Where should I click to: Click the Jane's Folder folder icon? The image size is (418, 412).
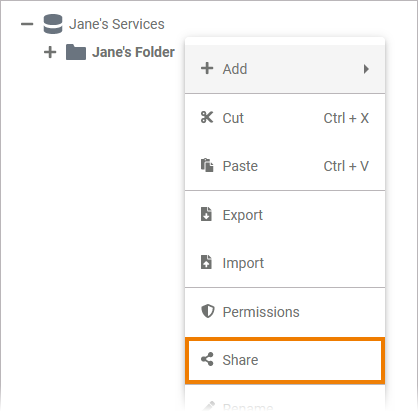[x=76, y=52]
